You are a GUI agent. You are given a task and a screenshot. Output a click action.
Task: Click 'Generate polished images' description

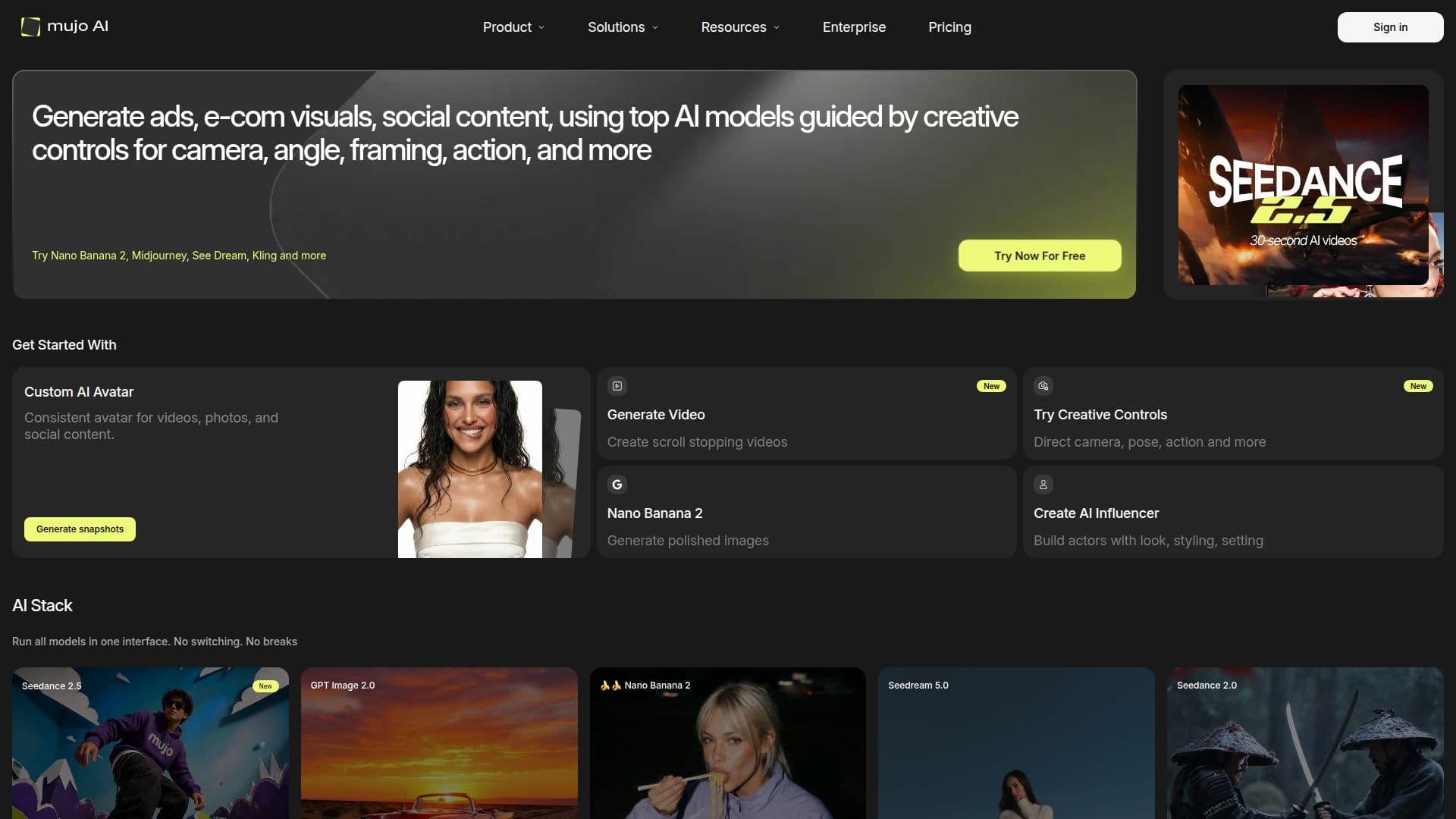688,541
